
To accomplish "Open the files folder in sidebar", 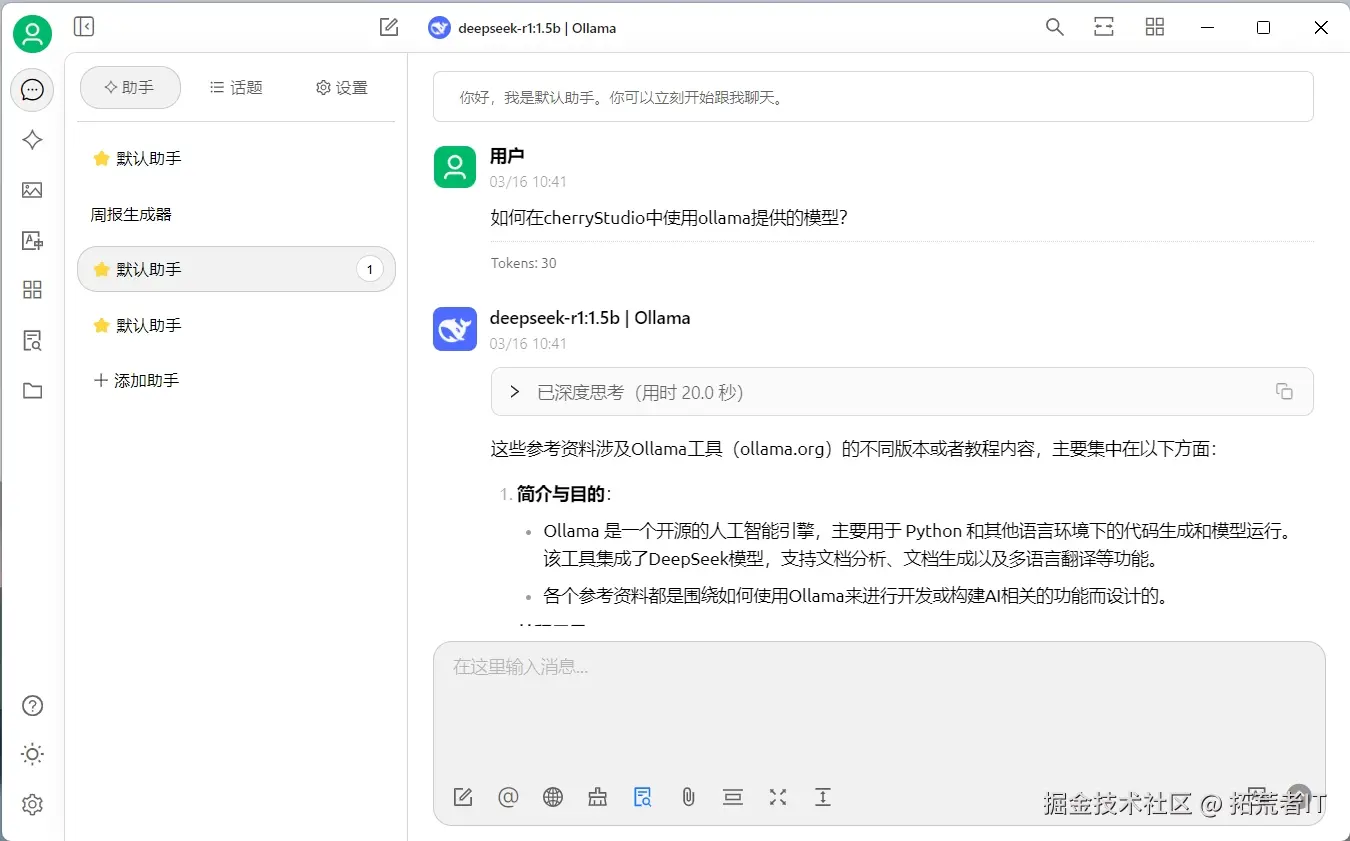I will [32, 390].
